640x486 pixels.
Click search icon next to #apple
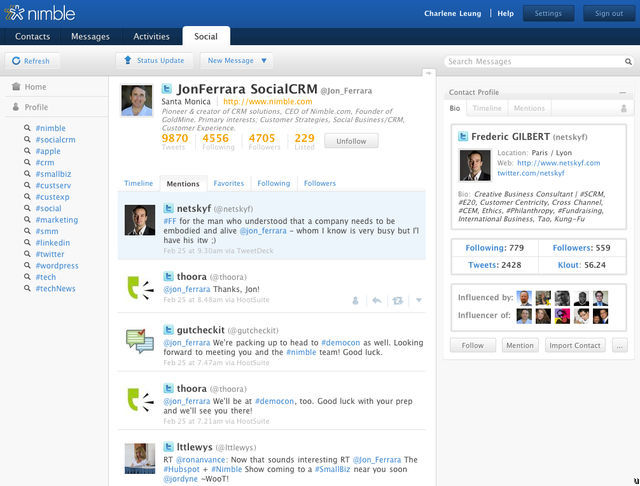tap(27, 151)
